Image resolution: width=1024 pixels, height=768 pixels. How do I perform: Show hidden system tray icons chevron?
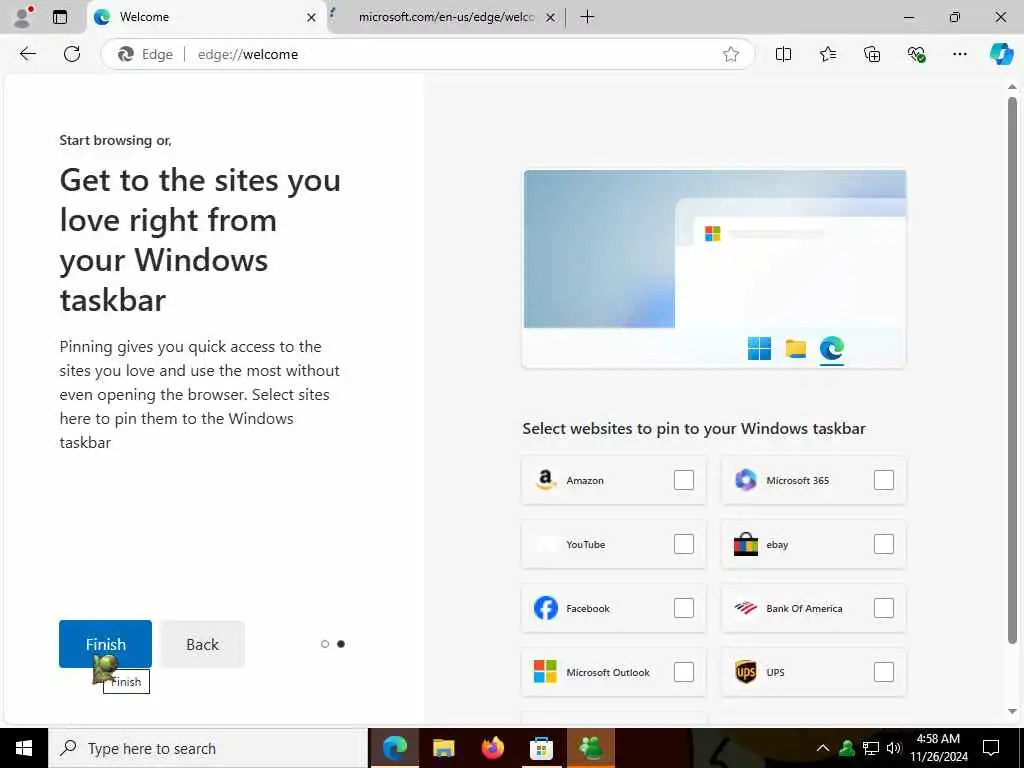coord(823,748)
